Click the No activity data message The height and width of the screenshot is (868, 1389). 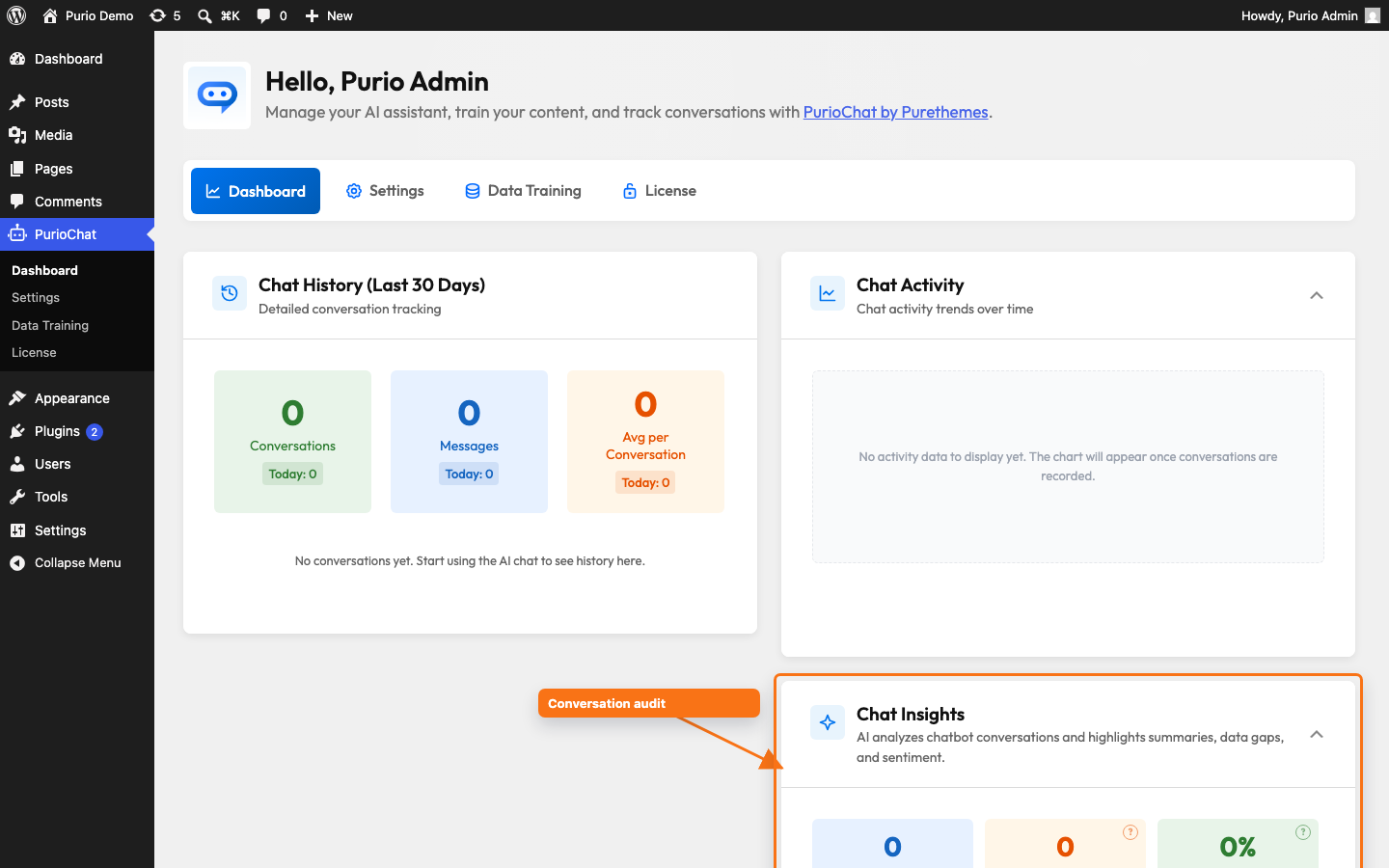1068,466
